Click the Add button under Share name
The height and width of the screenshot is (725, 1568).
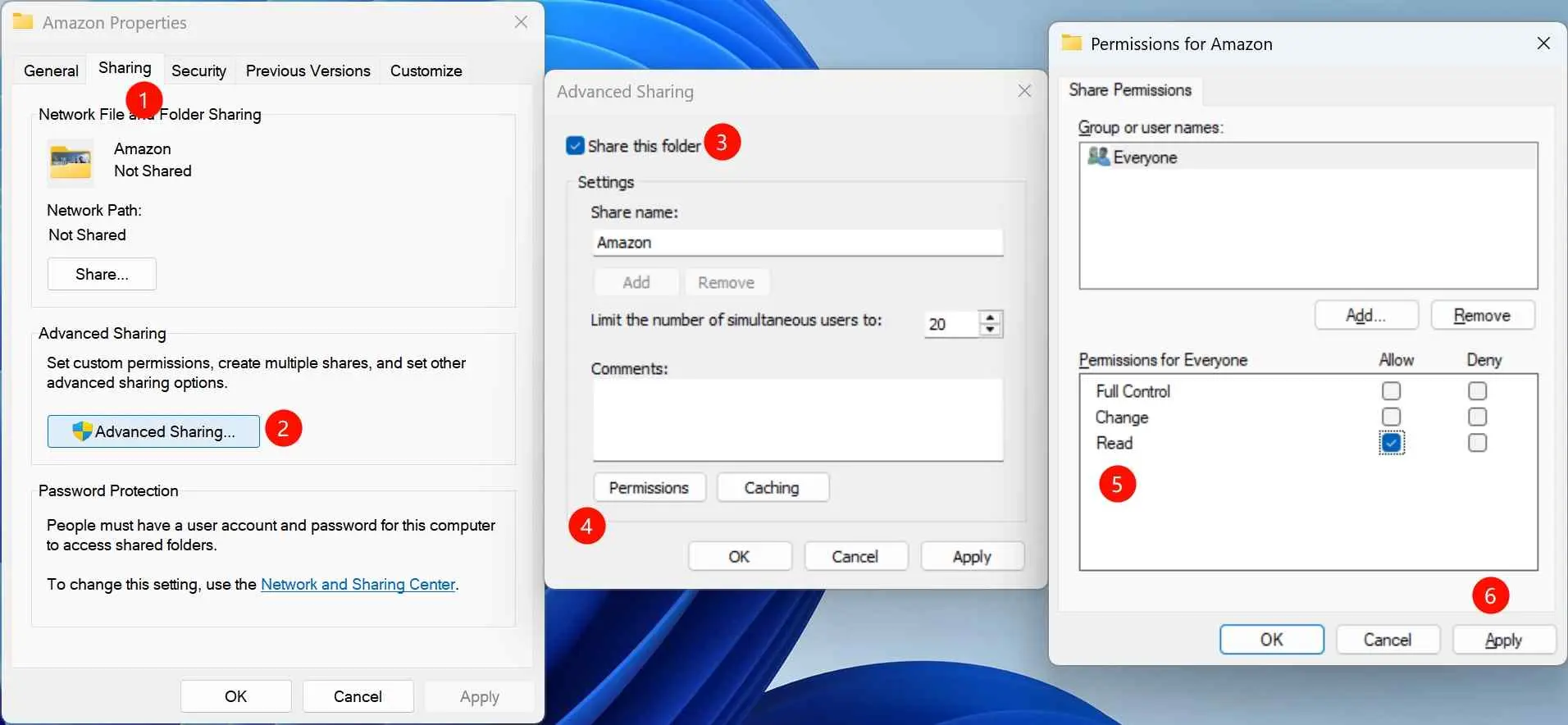tap(636, 282)
